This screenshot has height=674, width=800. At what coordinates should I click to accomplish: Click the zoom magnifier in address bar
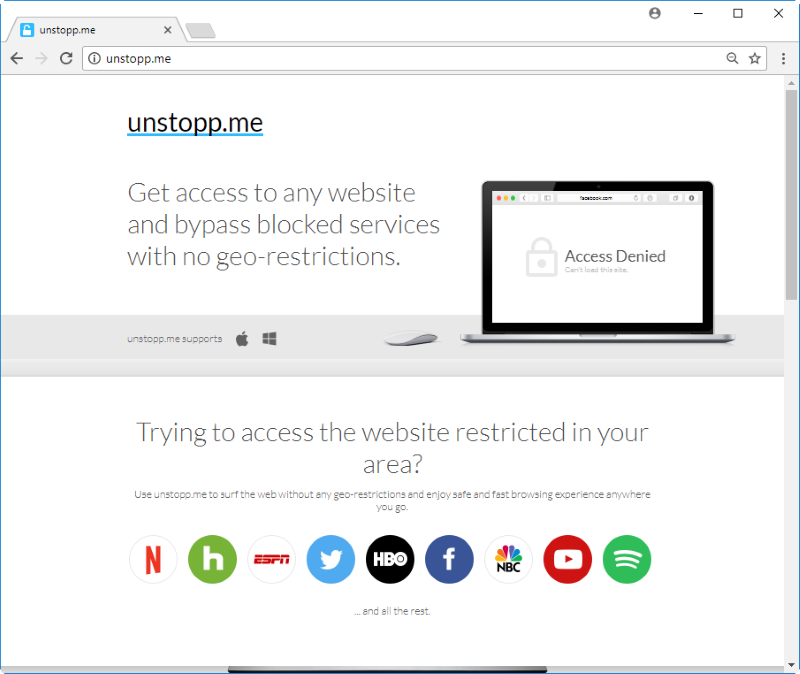[732, 59]
